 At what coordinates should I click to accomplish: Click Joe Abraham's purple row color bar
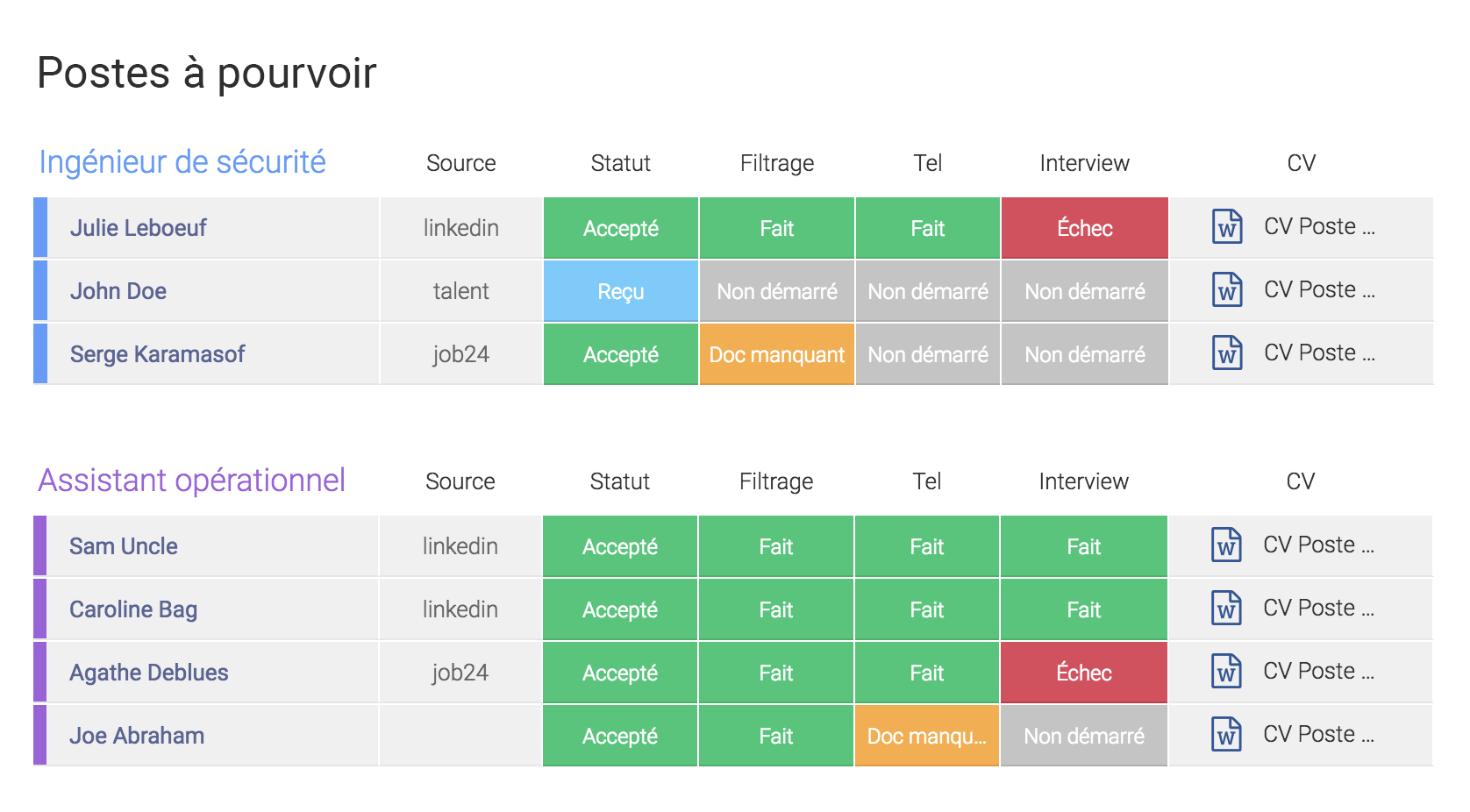39,736
